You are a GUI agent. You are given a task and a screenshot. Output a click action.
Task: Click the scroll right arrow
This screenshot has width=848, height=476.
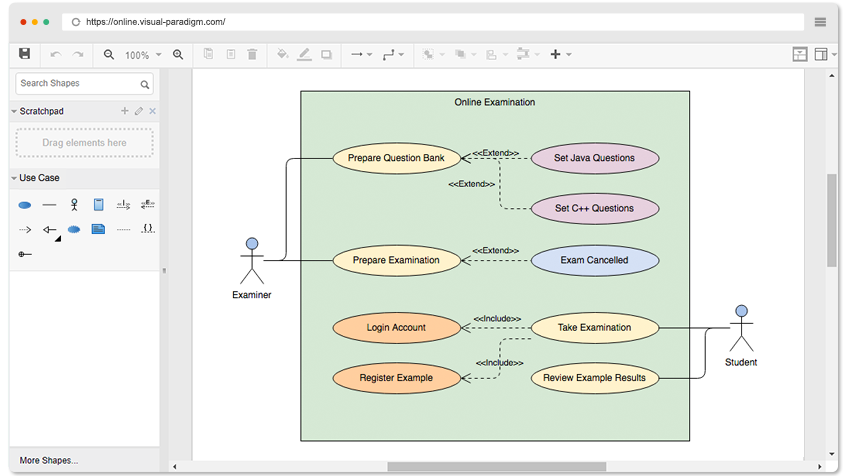click(819, 466)
